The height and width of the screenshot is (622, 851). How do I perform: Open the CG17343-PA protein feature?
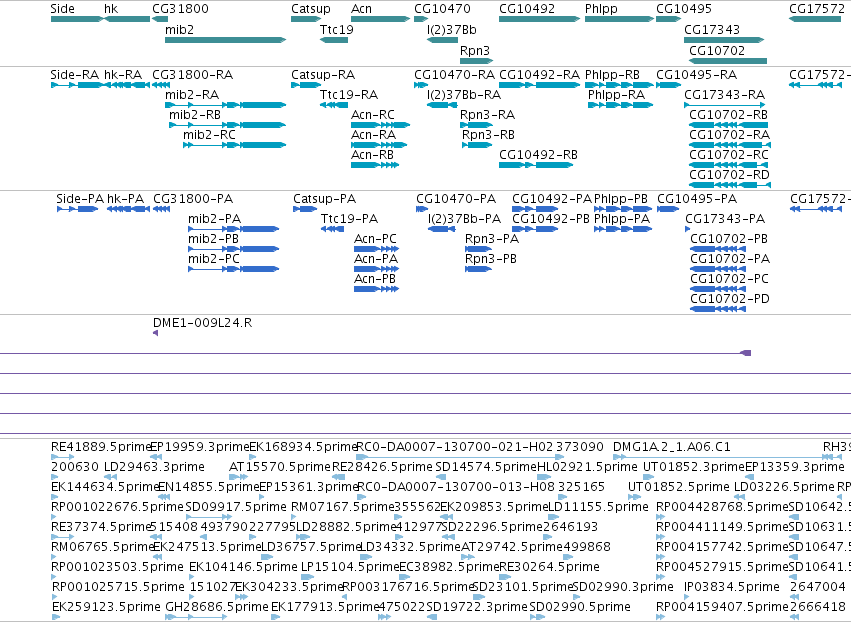(x=688, y=229)
